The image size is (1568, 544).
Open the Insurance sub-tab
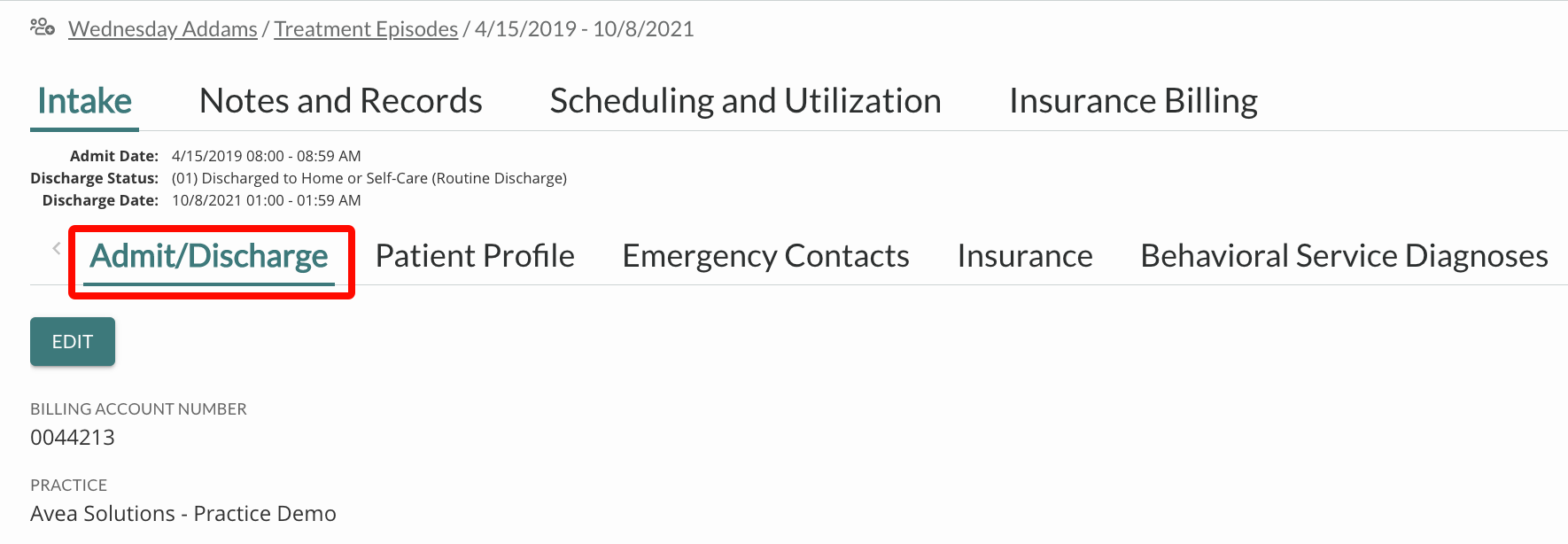click(x=1025, y=256)
